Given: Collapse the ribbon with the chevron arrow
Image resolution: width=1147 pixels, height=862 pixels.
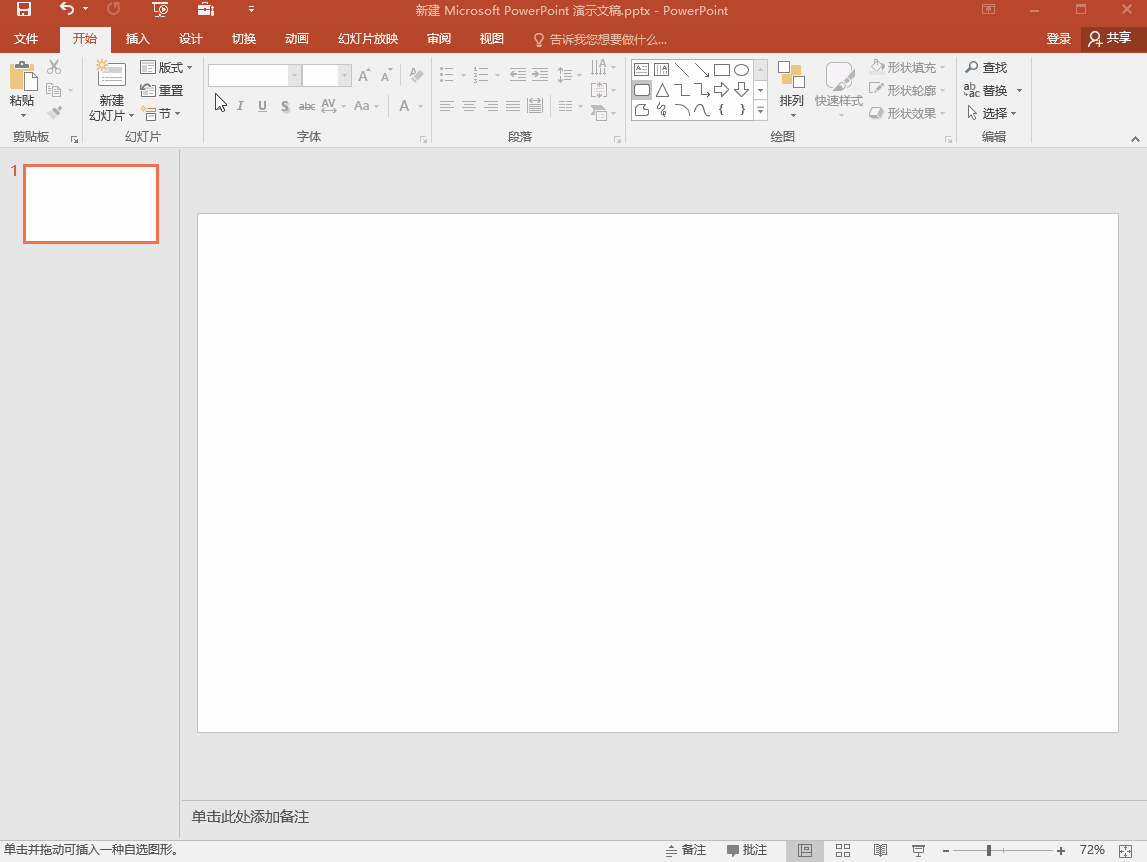Looking at the screenshot, I should pos(1135,138).
